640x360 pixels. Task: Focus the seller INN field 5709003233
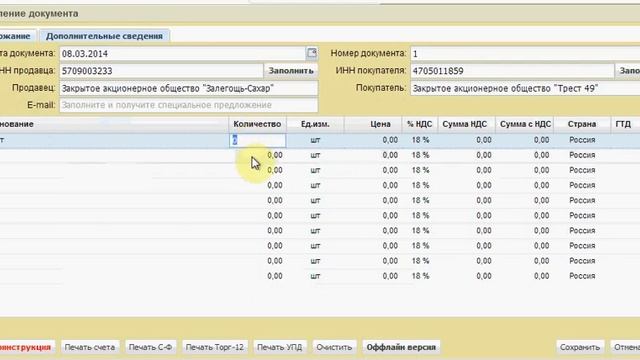pyautogui.click(x=161, y=71)
